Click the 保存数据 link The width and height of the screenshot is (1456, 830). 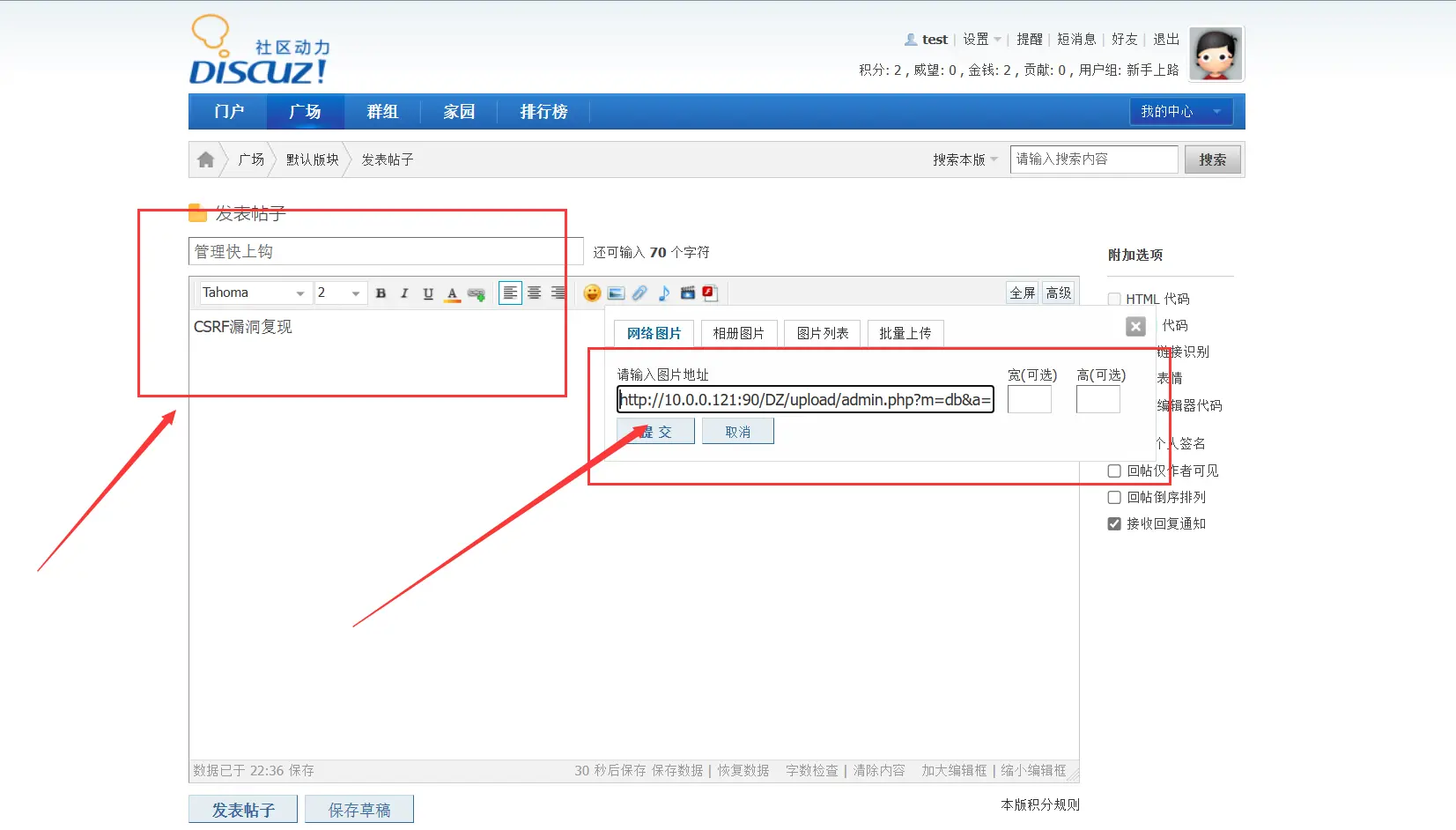pyautogui.click(x=677, y=771)
